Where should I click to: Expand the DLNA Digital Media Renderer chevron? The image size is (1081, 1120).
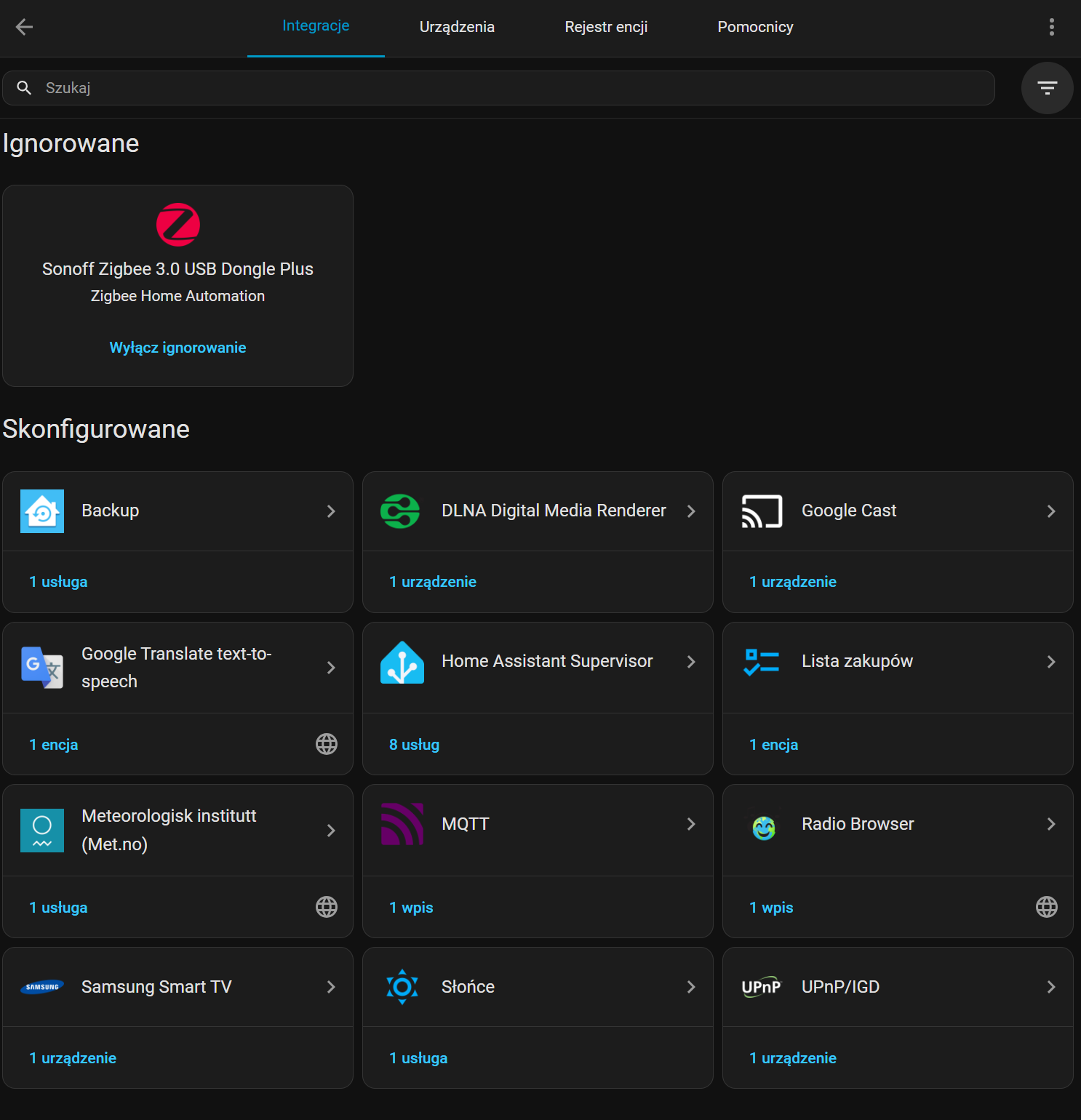click(691, 511)
